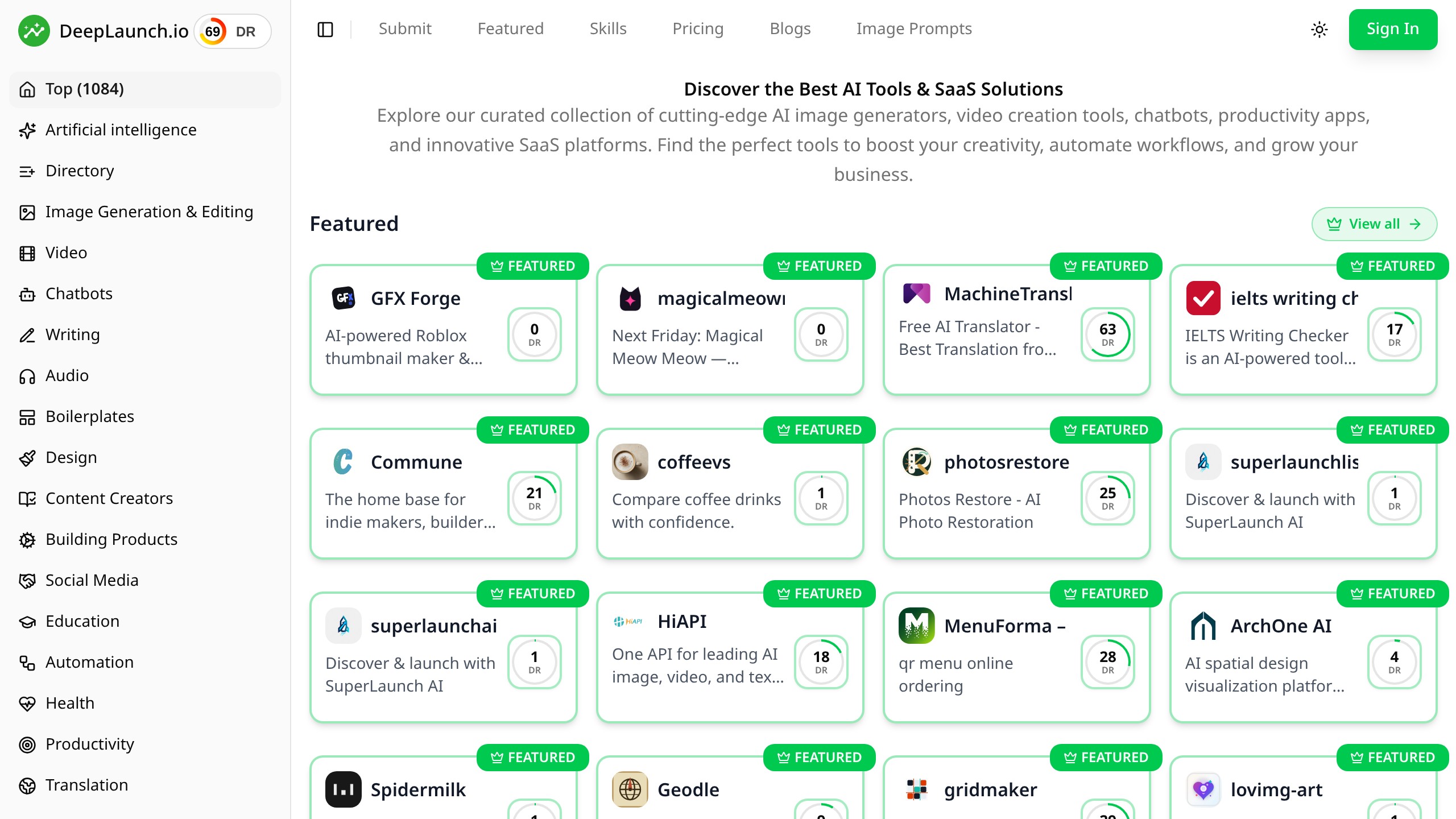This screenshot has height=819, width=1456.
Task: Click the GFX Forge app icon
Action: coord(344,298)
